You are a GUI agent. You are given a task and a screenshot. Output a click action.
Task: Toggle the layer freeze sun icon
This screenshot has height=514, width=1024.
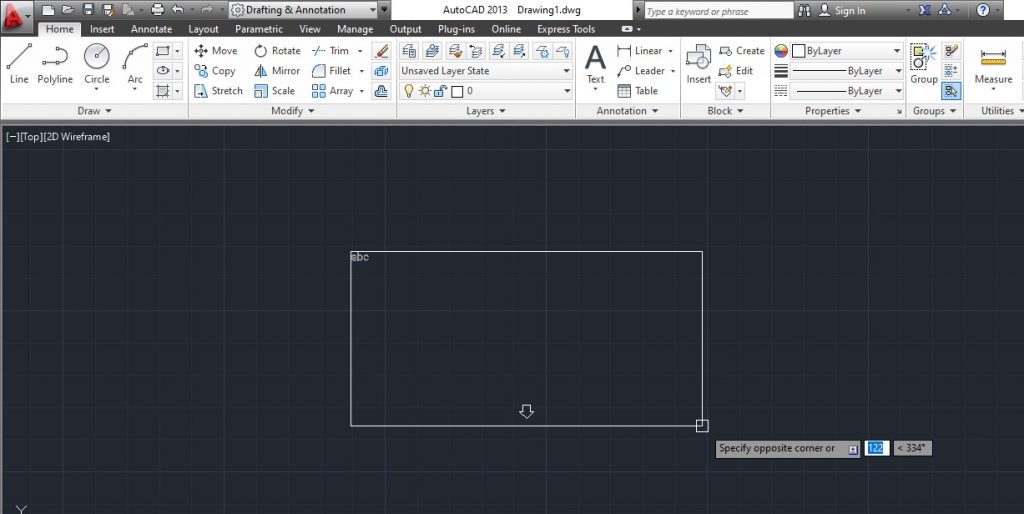tap(425, 91)
